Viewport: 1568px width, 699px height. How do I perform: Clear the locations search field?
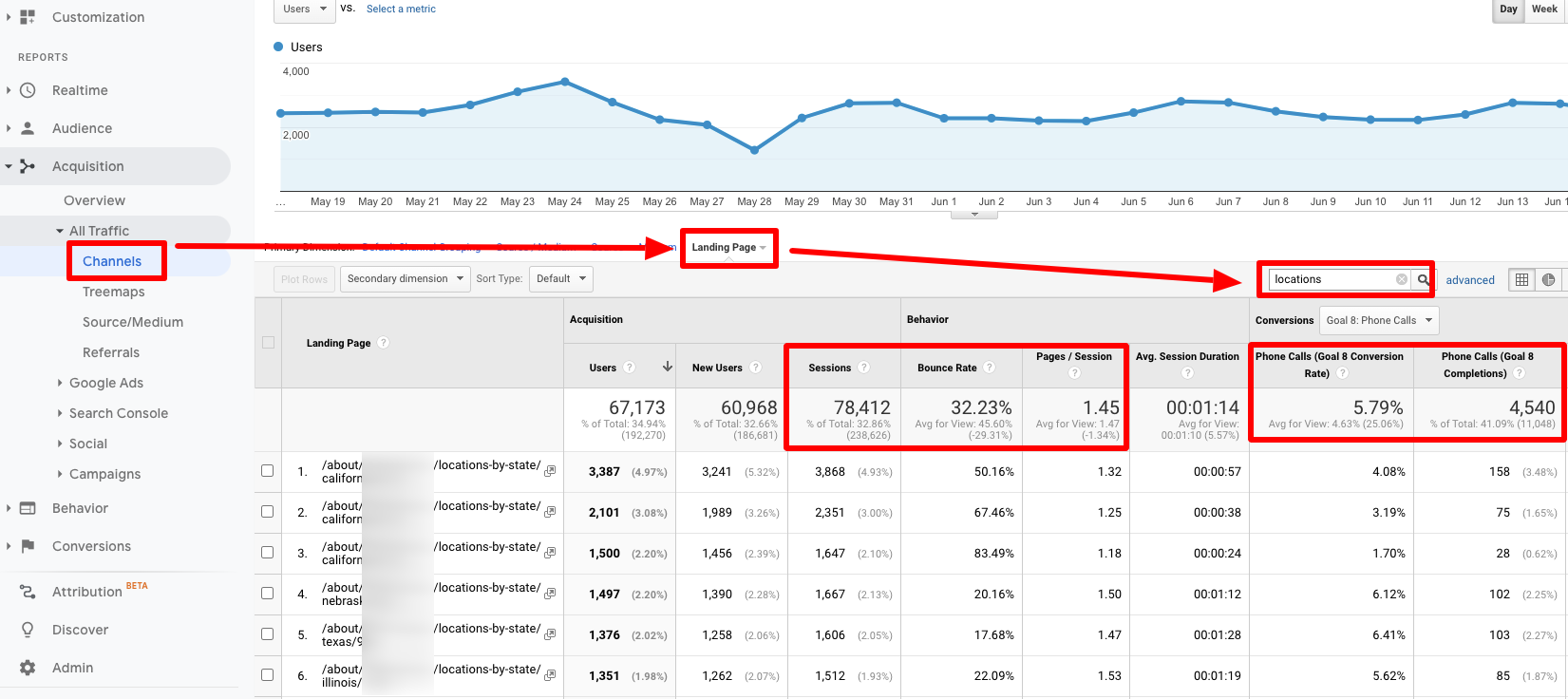pyautogui.click(x=1401, y=279)
